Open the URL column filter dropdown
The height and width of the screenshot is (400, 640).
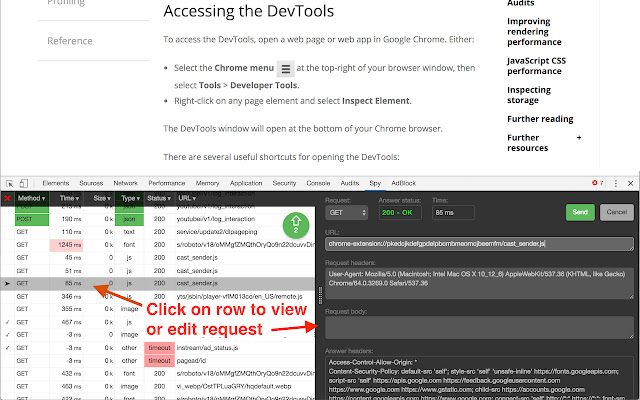pos(187,198)
